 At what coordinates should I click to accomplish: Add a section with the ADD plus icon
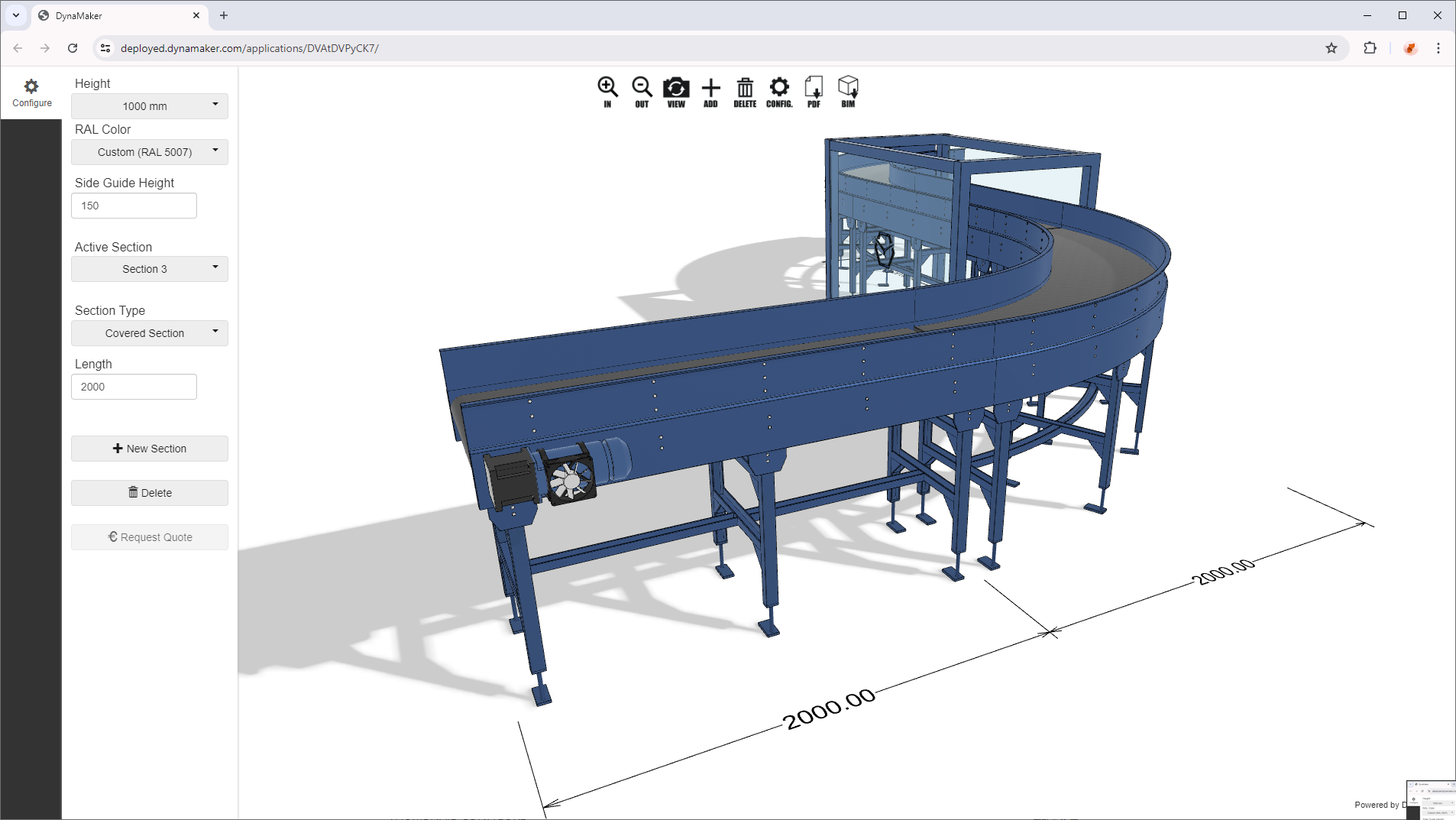(x=710, y=92)
